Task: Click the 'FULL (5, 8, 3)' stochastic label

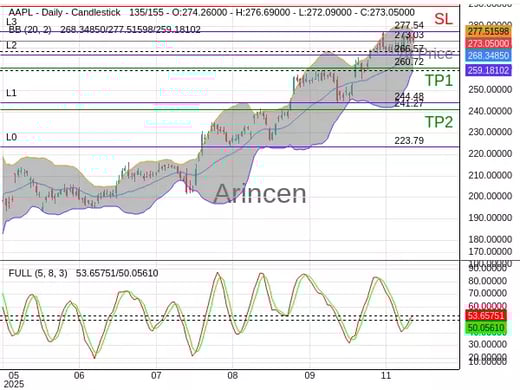Action: pyautogui.click(x=38, y=273)
